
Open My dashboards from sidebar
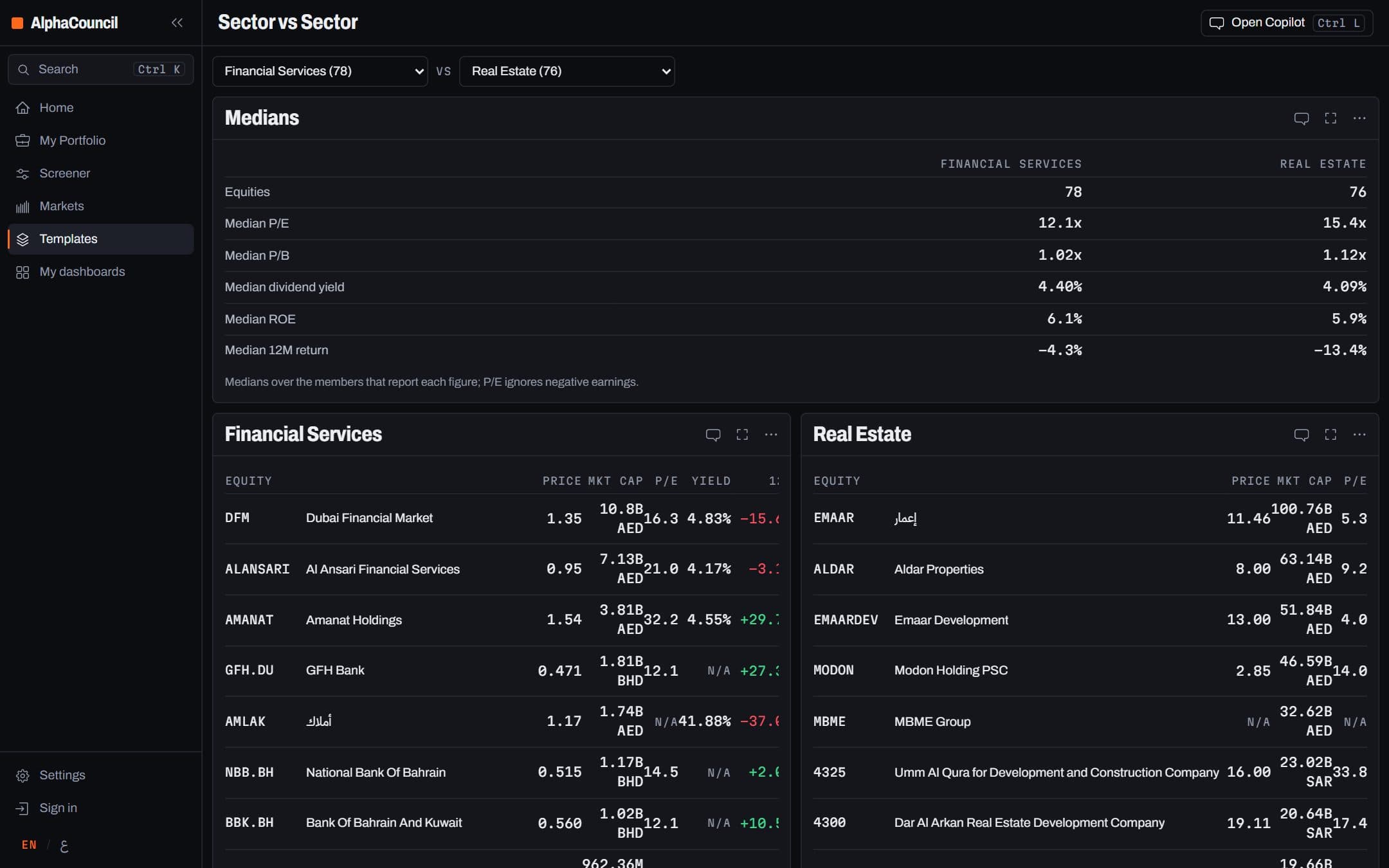click(x=100, y=272)
